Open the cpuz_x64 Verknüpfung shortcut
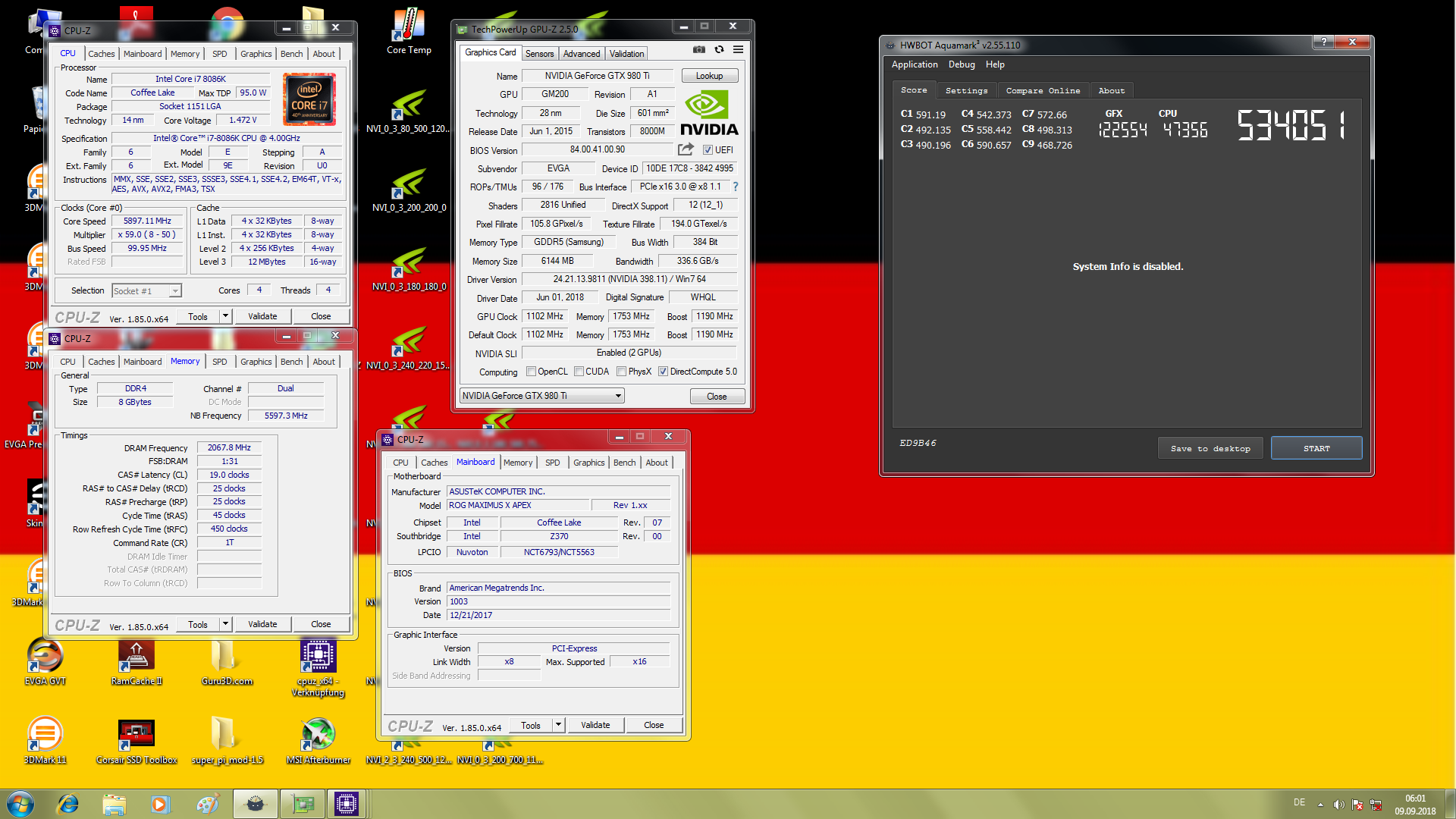Image resolution: width=1456 pixels, height=819 pixels. pyautogui.click(x=318, y=667)
